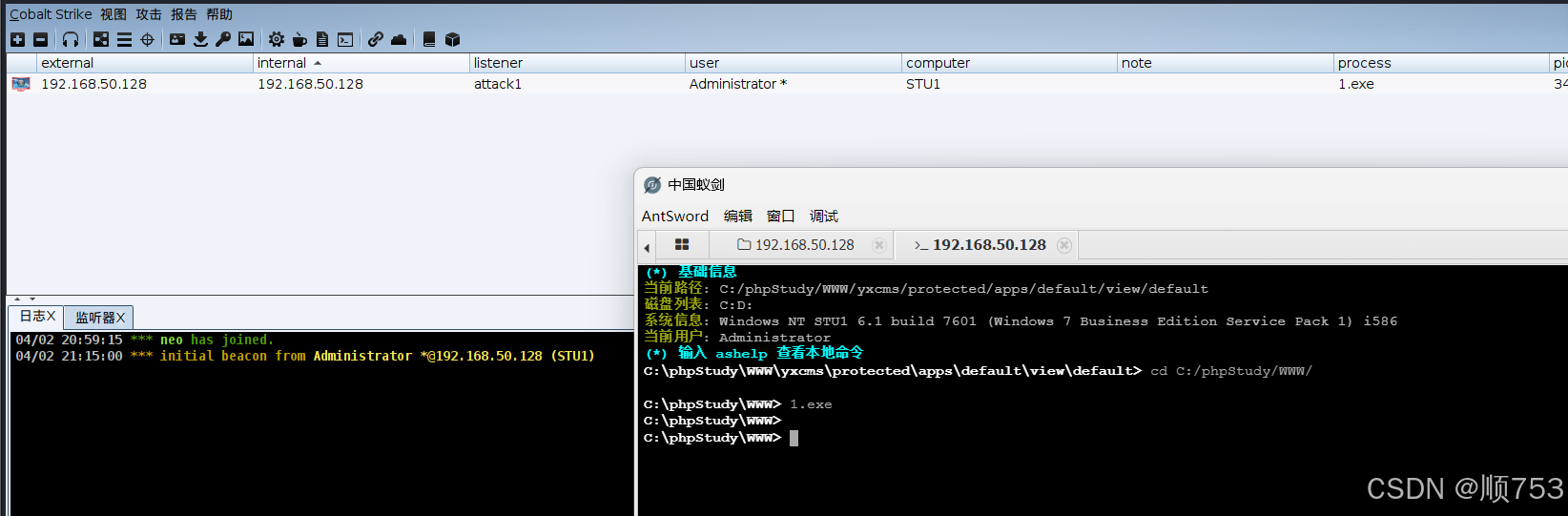Switch to the 日志 tab

pyautogui.click(x=37, y=316)
